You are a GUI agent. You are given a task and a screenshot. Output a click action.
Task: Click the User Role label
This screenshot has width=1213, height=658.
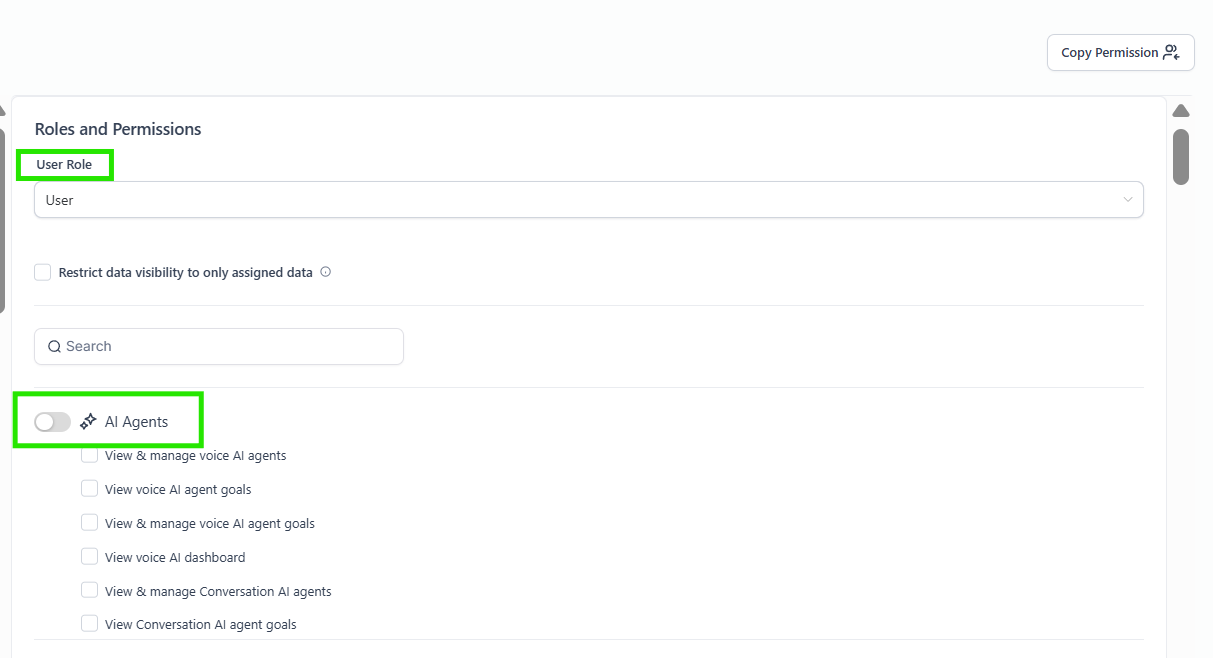(64, 165)
